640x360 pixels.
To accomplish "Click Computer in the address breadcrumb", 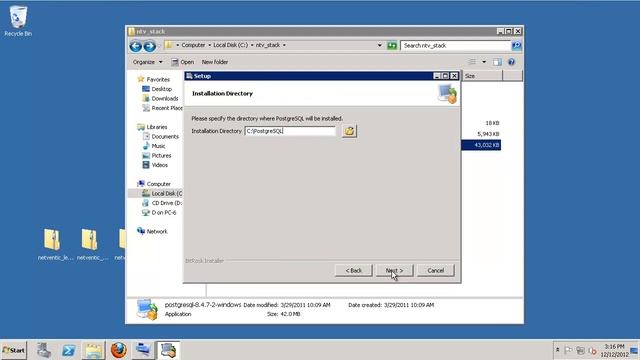I will coord(193,45).
